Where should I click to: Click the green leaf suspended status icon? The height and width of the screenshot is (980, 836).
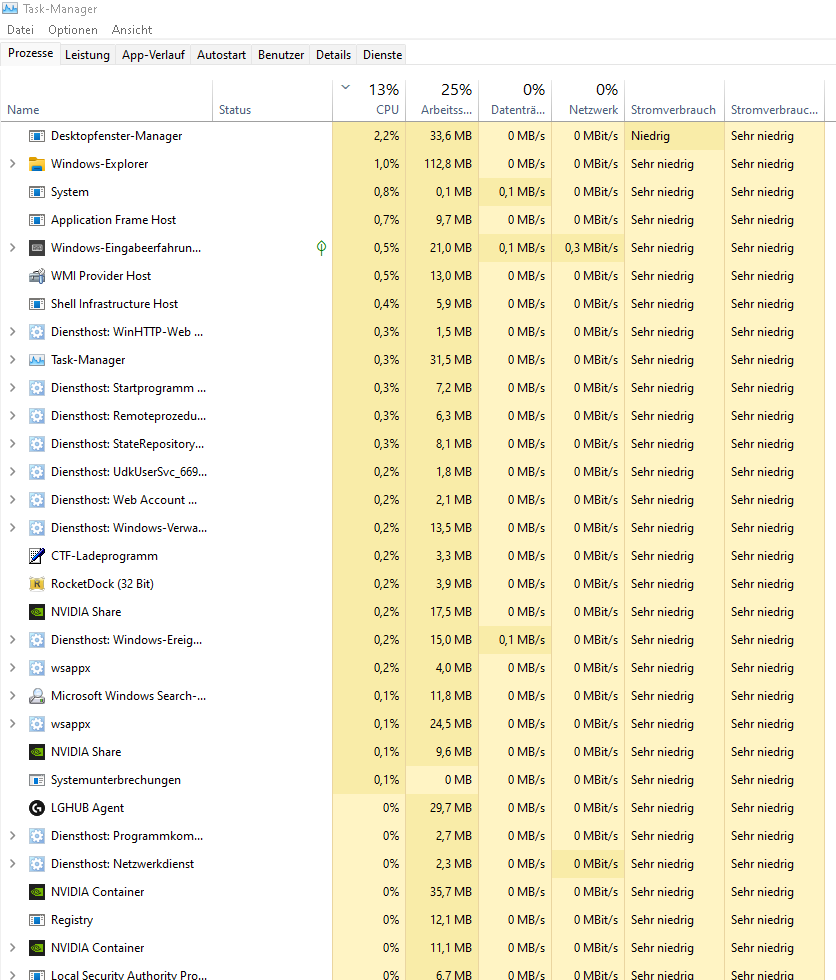click(321, 248)
